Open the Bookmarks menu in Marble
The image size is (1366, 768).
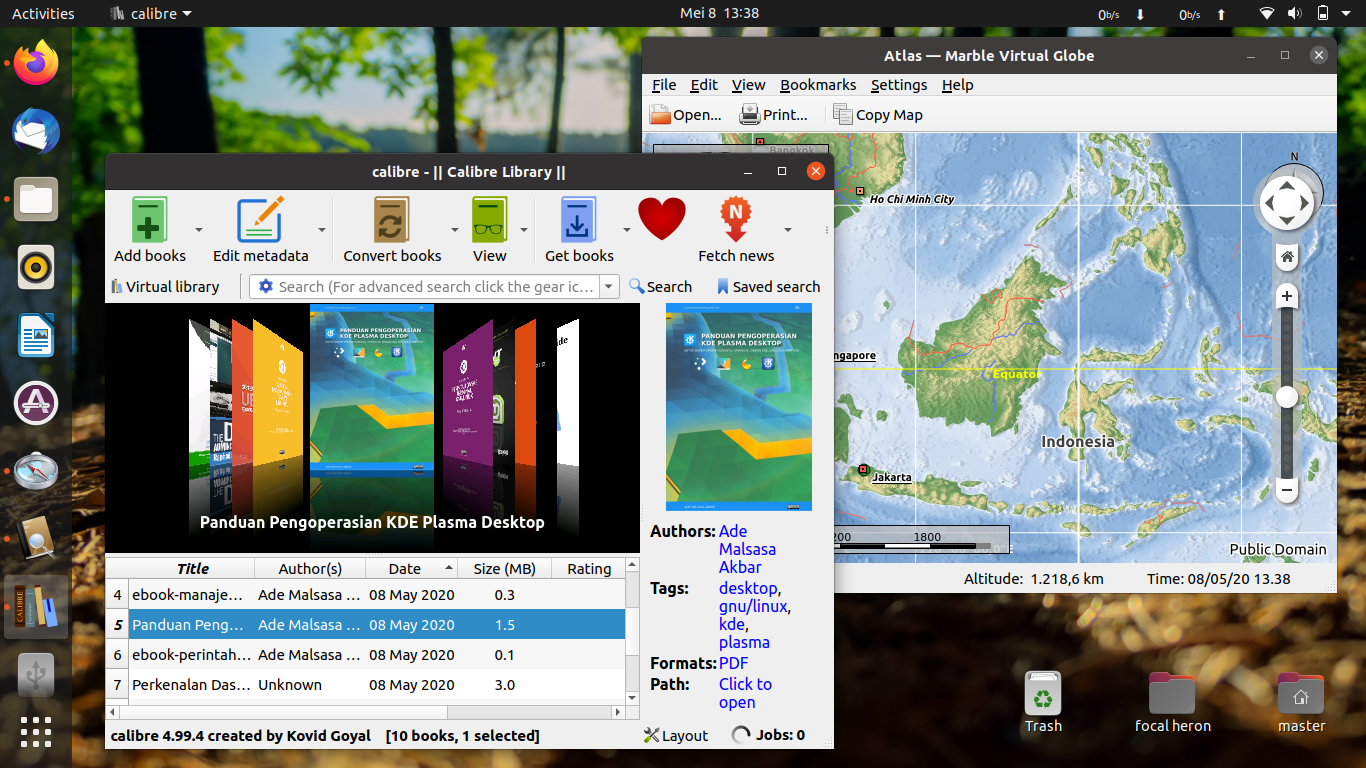coord(818,85)
